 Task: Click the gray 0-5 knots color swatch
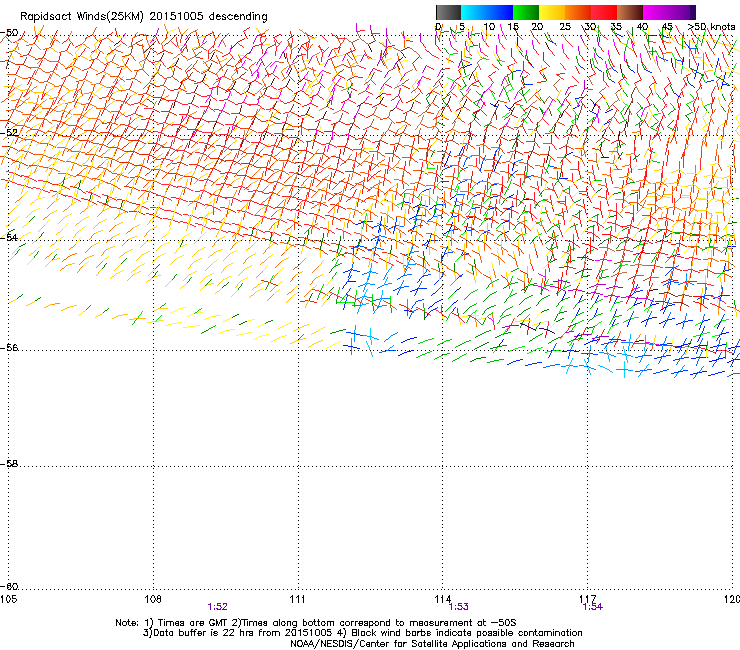pos(448,12)
